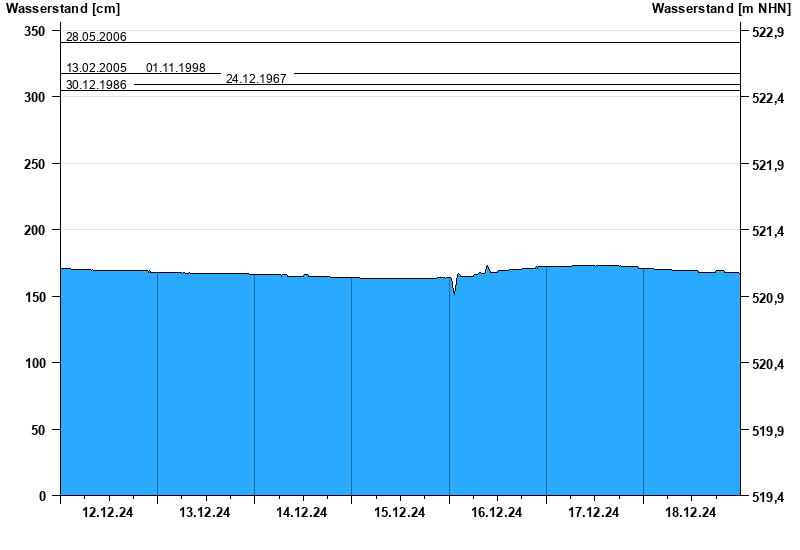Select the 24.12.1967 reference level label
This screenshot has height=550, width=800.
click(256, 78)
